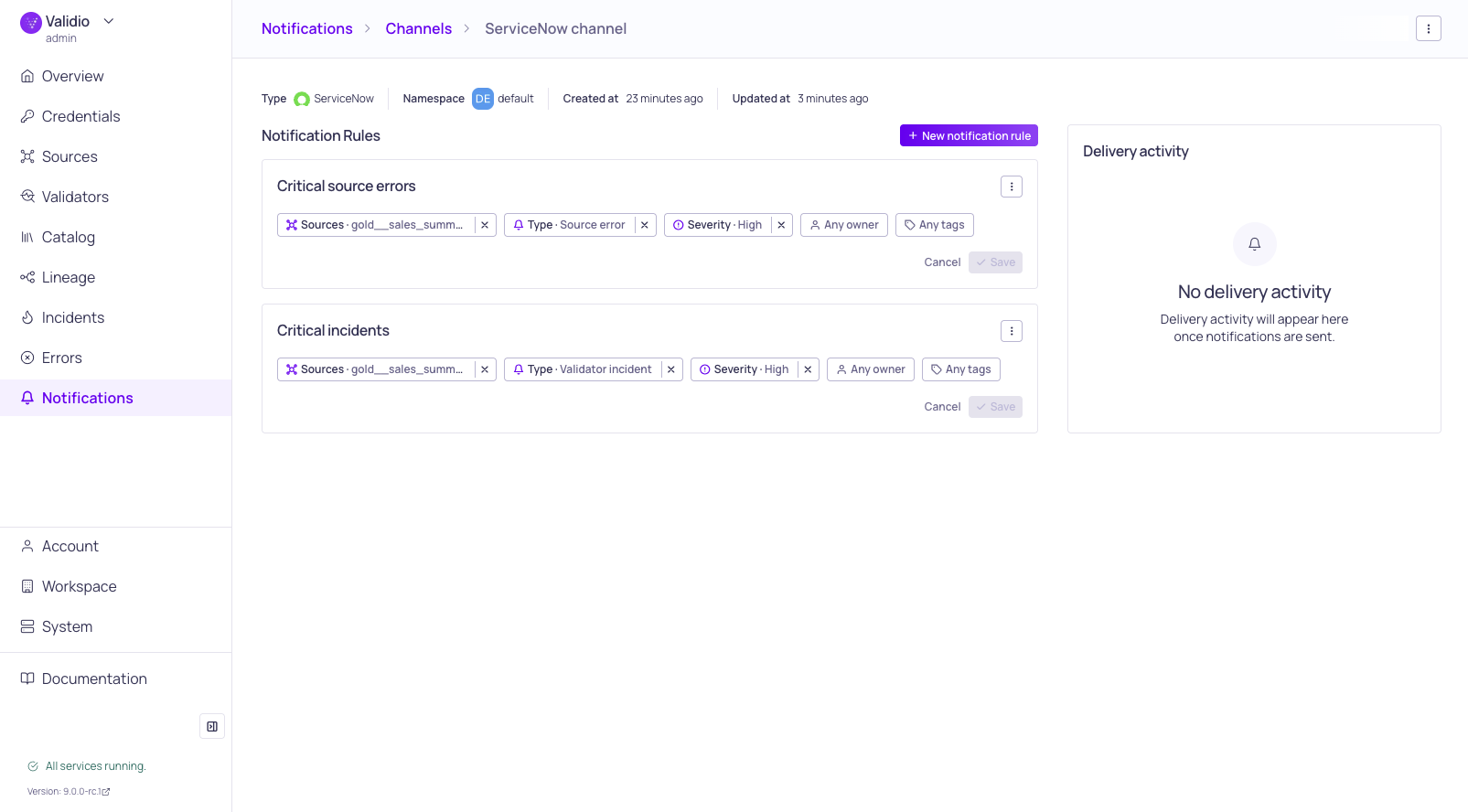Click the DE namespace badge
Image resolution: width=1468 pixels, height=812 pixels.
(x=483, y=99)
